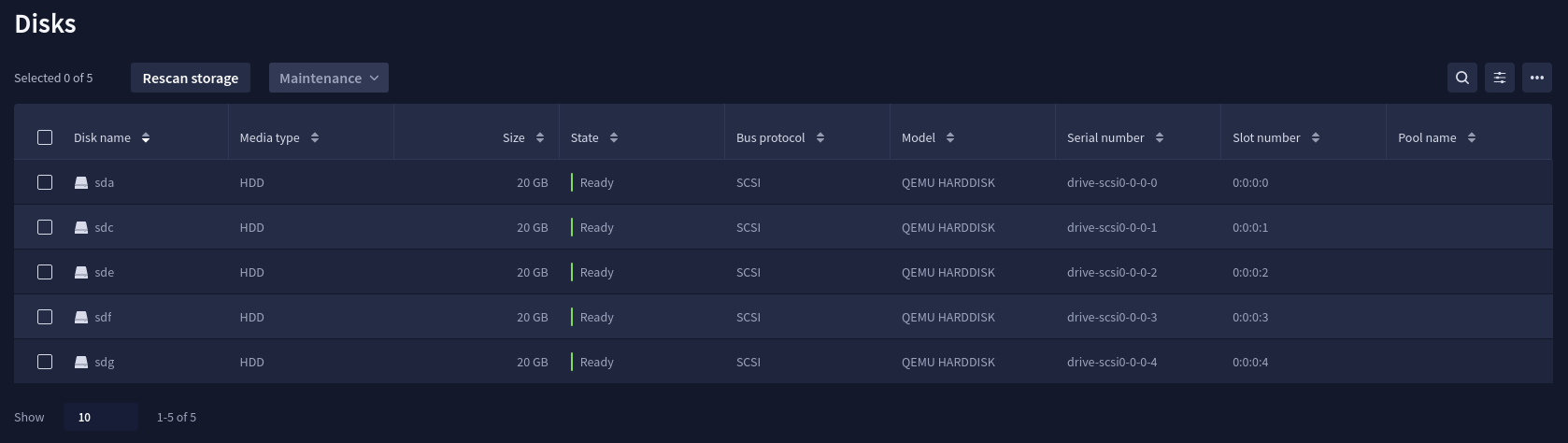This screenshot has width=1568, height=443.
Task: Sort by State column header
Action: [x=584, y=137]
